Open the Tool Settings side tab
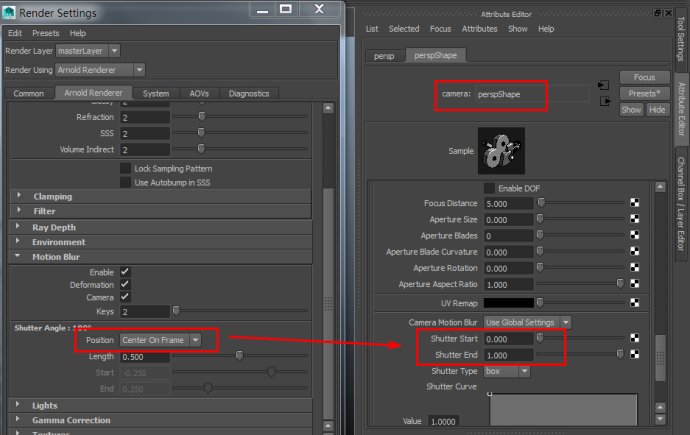 681,39
